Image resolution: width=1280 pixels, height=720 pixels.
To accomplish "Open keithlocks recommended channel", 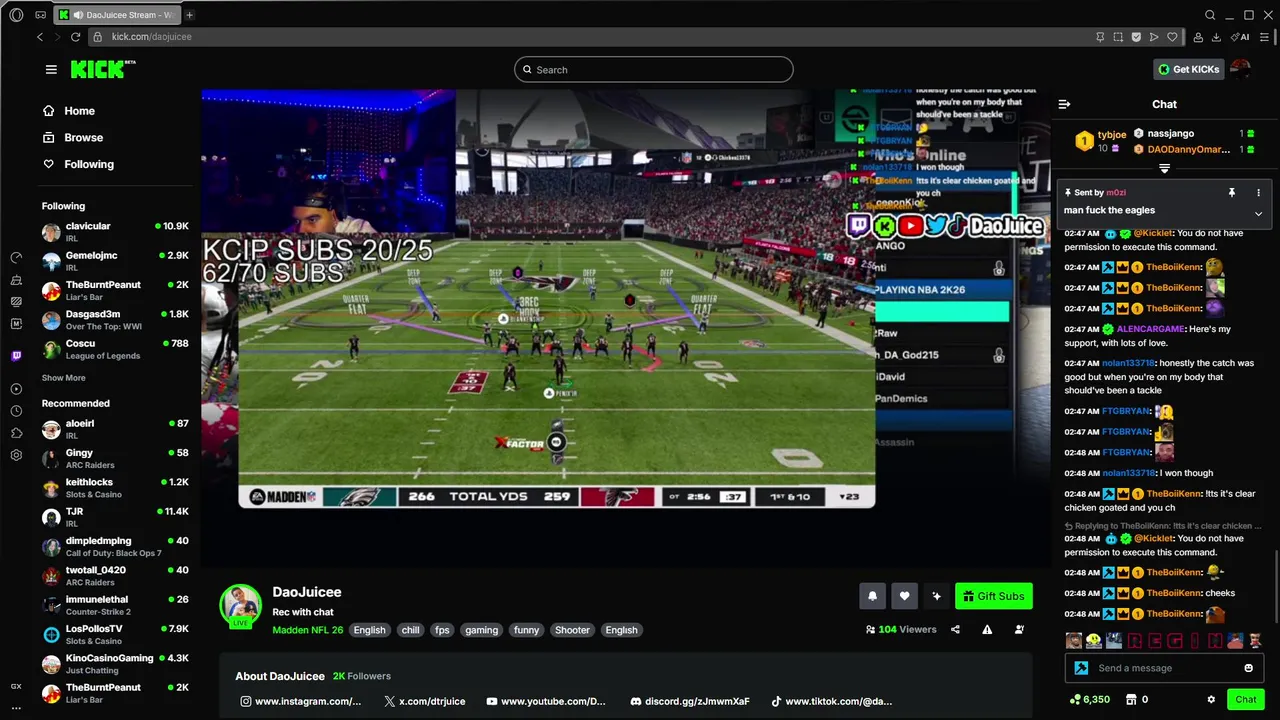I will tap(115, 488).
